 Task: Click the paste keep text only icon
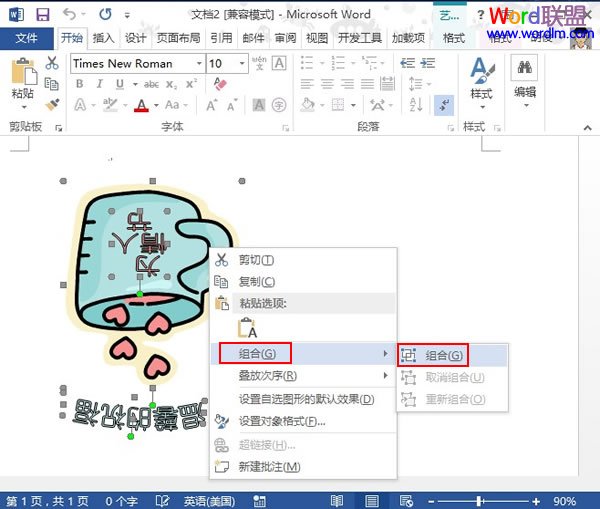246,327
